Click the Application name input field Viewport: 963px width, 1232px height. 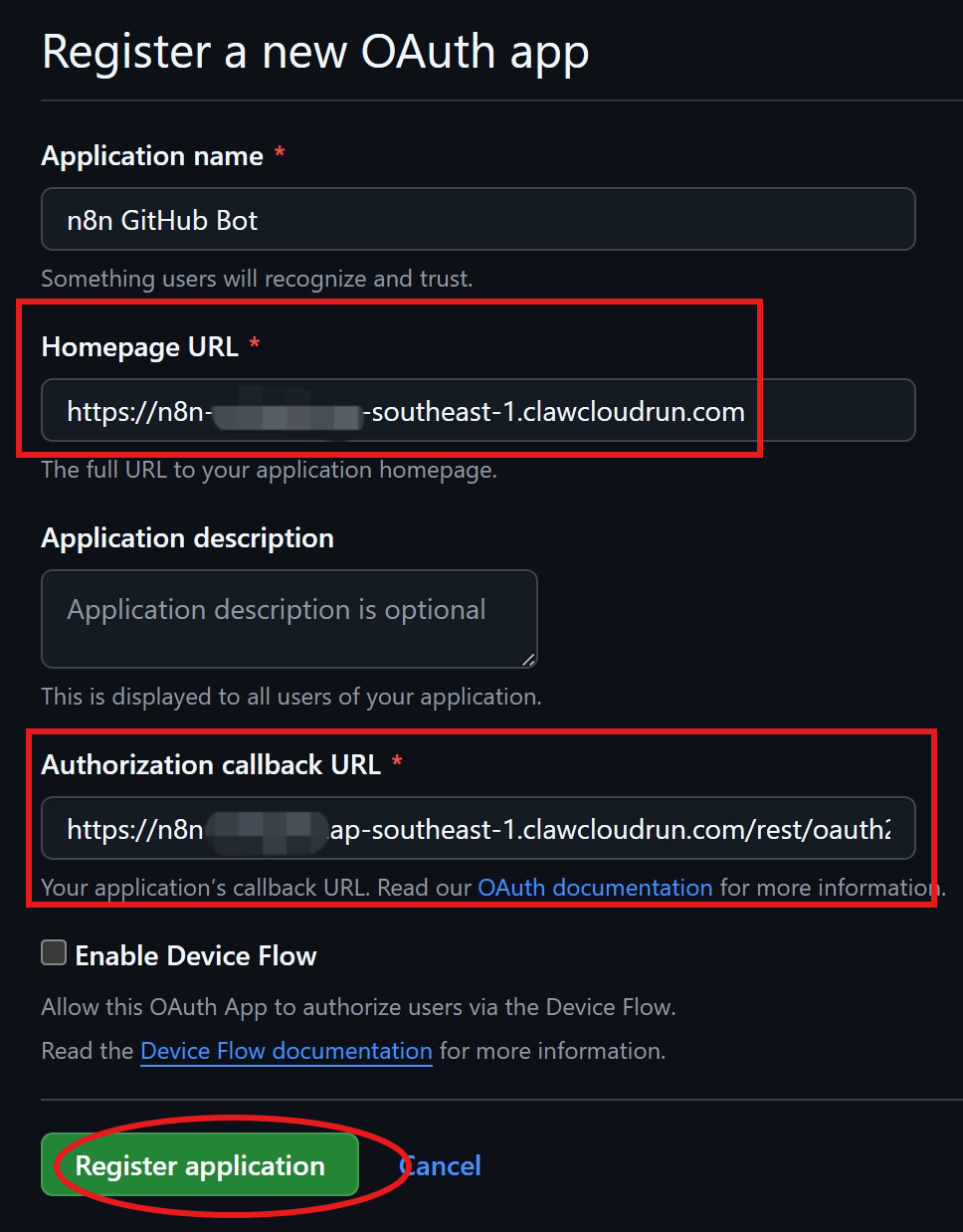pos(478,220)
